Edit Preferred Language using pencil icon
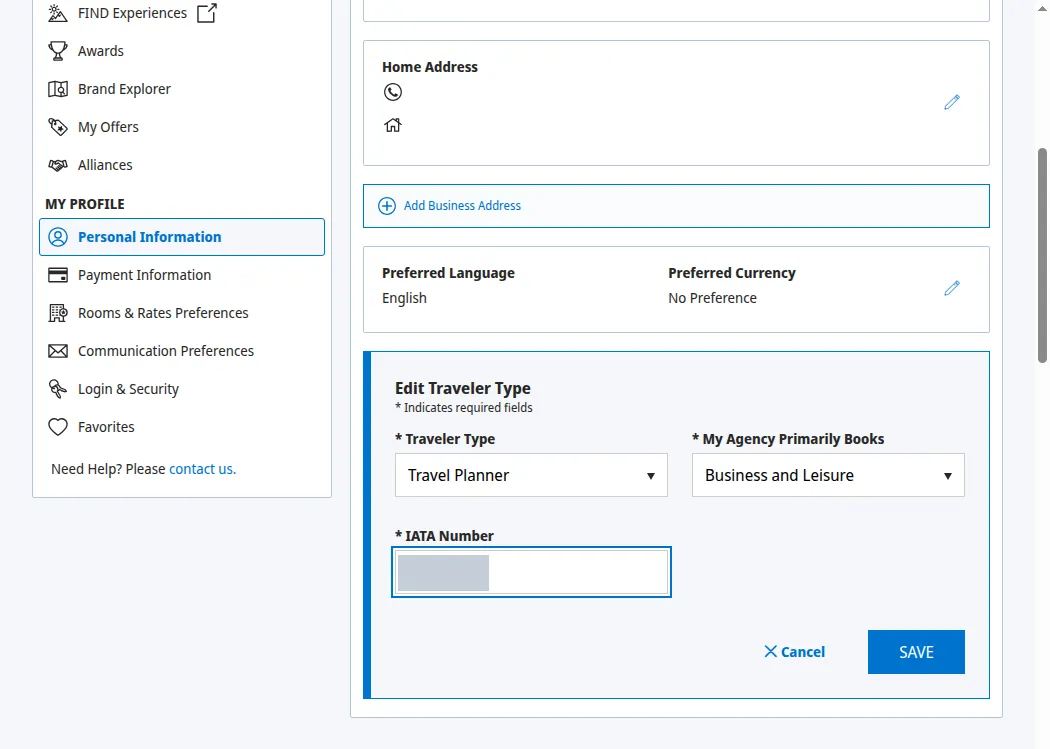 click(x=952, y=288)
